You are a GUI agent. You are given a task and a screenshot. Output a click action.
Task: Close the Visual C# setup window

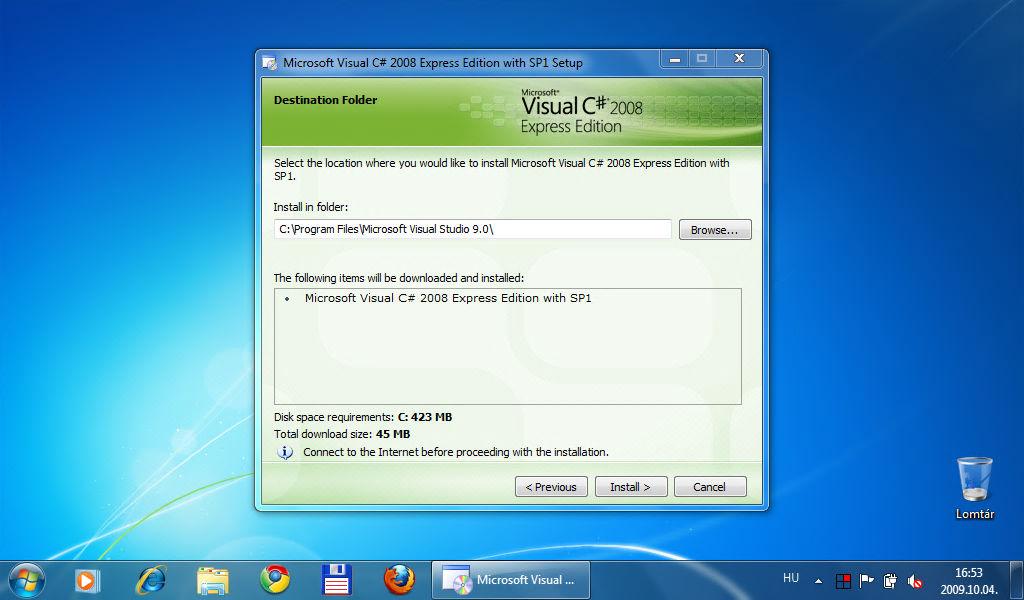(x=739, y=59)
